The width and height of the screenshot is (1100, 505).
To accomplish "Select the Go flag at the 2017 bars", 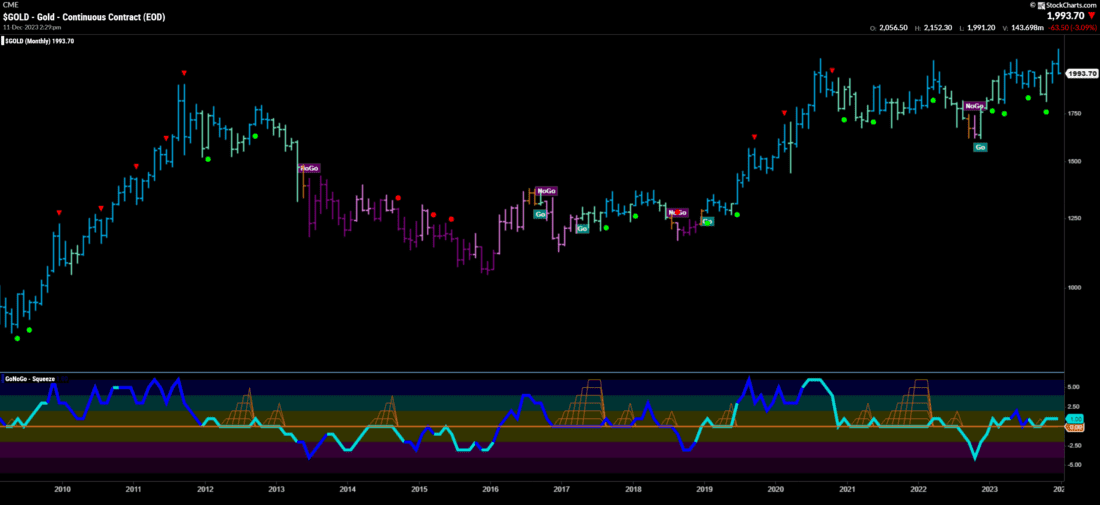I will pyautogui.click(x=582, y=229).
